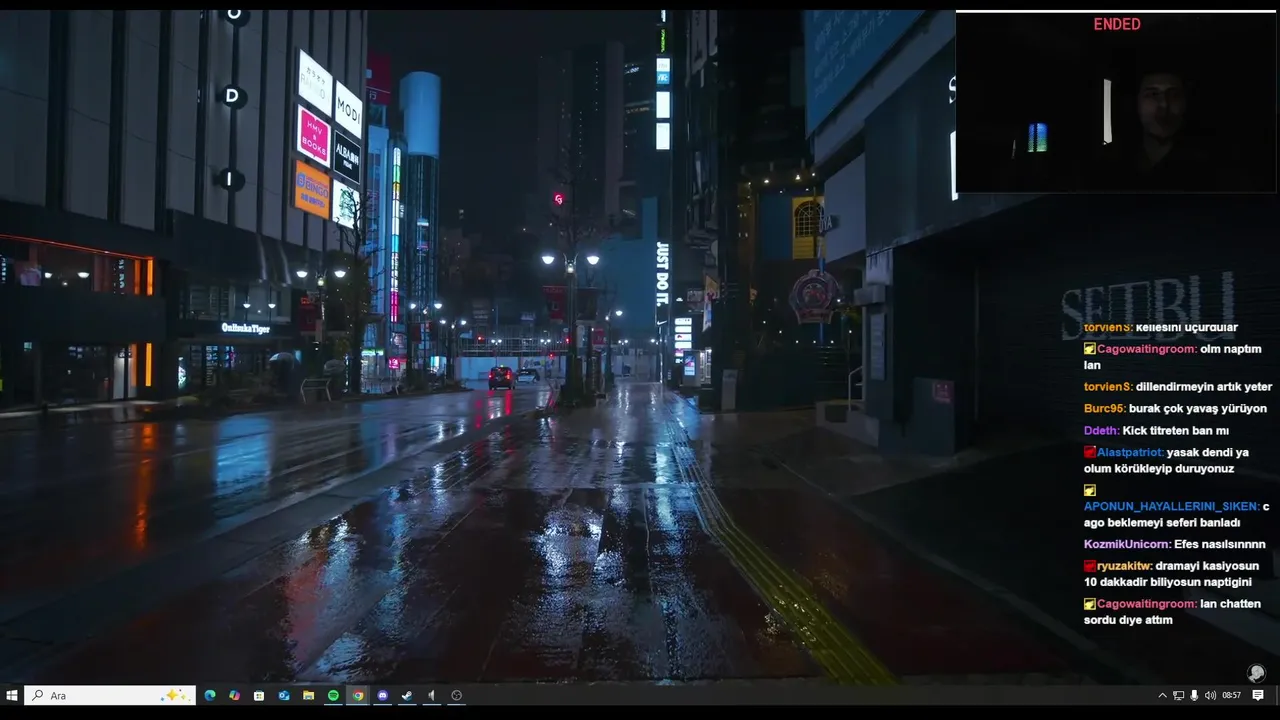
Task: Click the red badge beside Alastpatriot
Action: pos(1090,452)
